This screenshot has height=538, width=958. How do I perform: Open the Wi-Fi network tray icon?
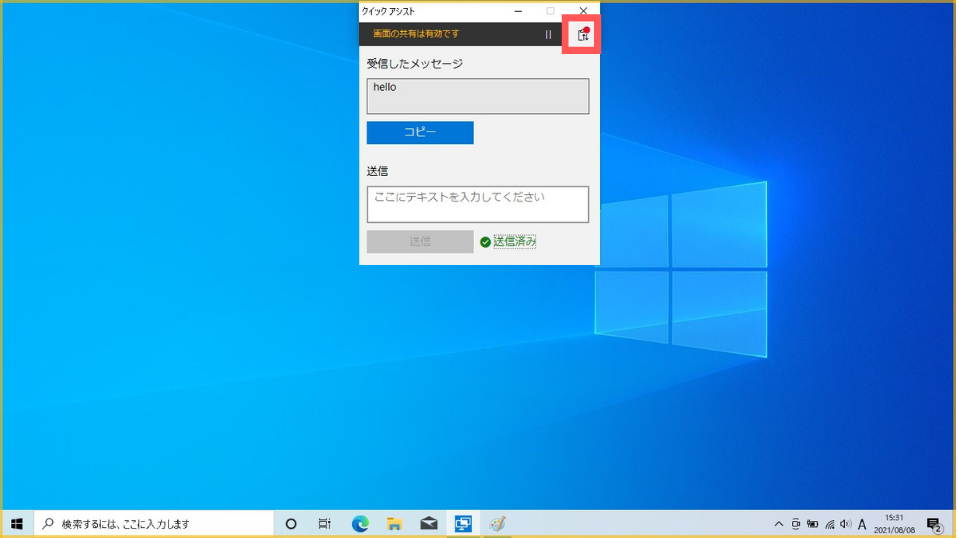(x=830, y=524)
